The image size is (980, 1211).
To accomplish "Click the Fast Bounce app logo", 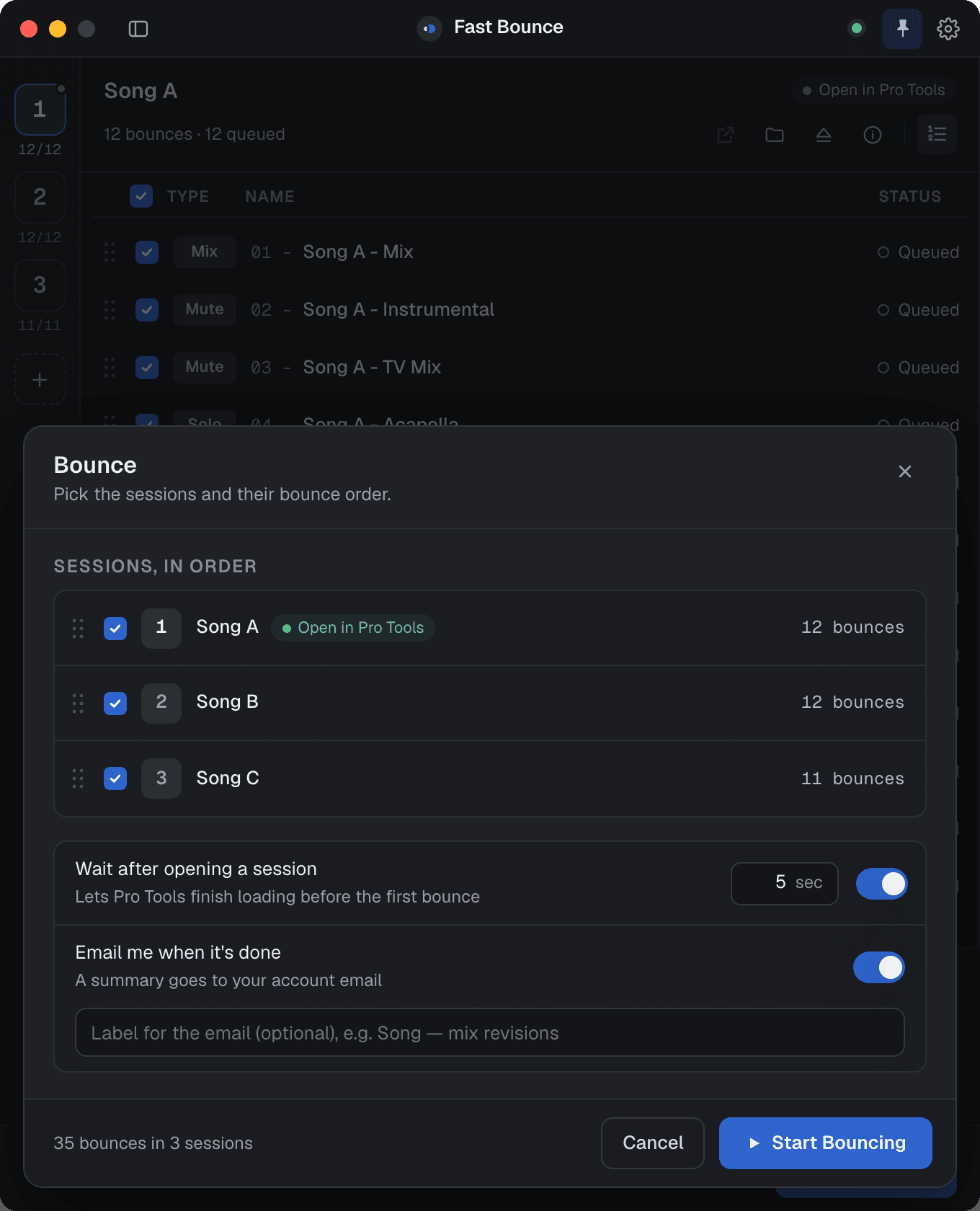I will click(x=429, y=29).
